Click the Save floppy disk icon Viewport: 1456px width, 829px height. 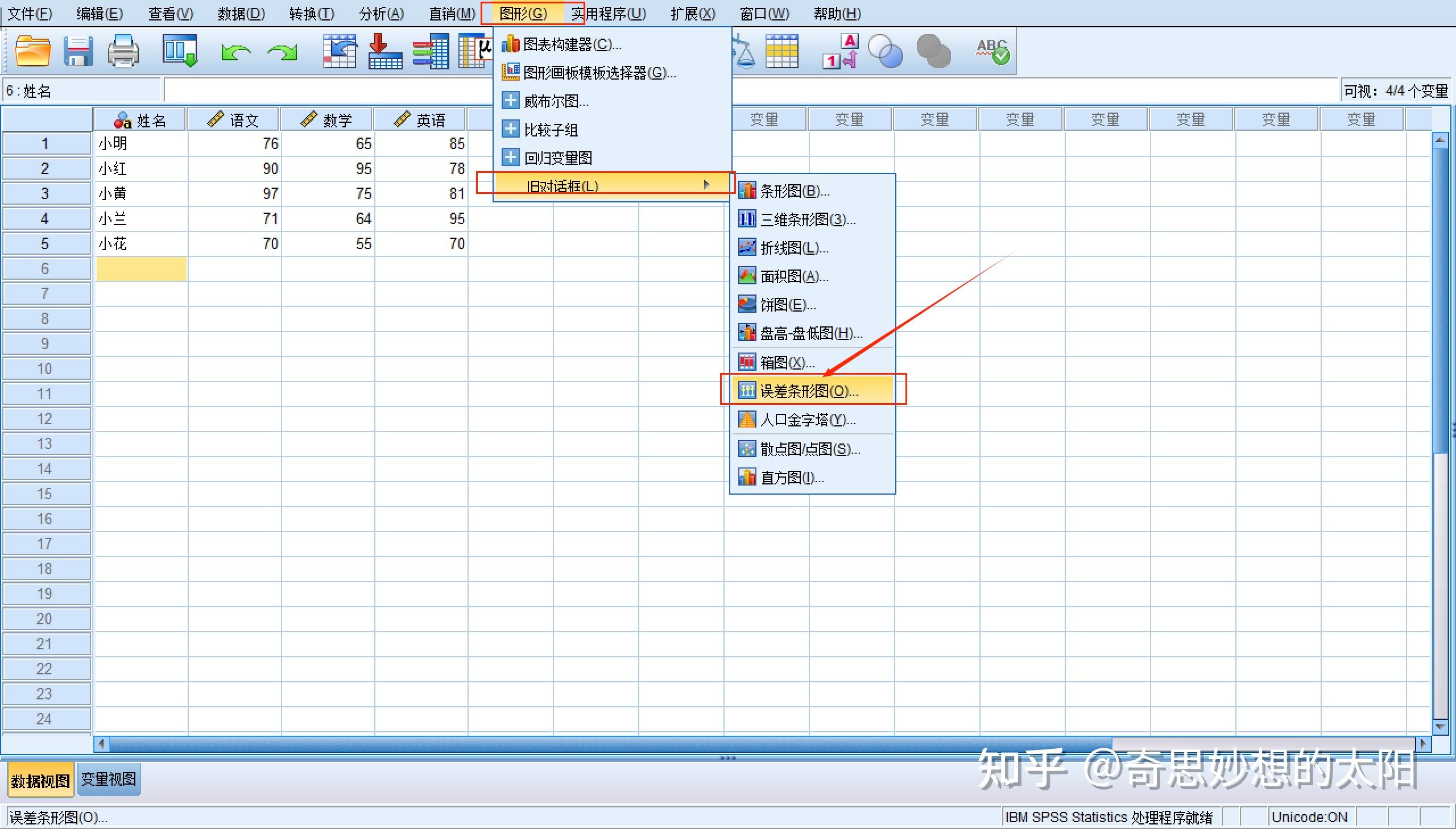(78, 51)
